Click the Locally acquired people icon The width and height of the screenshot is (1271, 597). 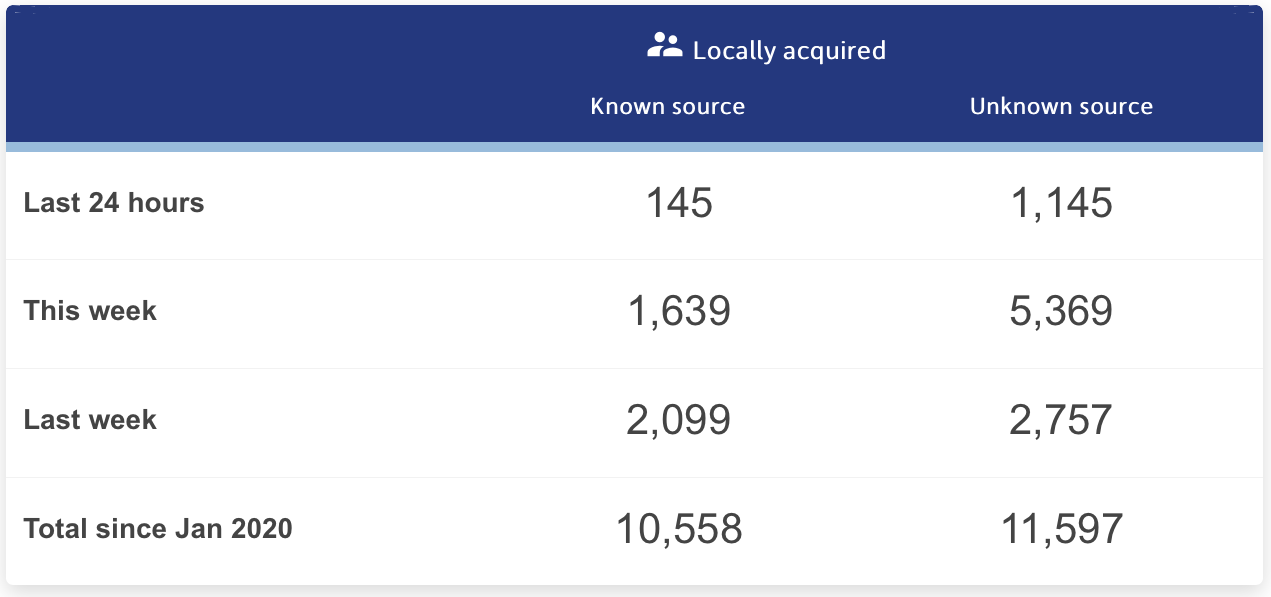[665, 45]
